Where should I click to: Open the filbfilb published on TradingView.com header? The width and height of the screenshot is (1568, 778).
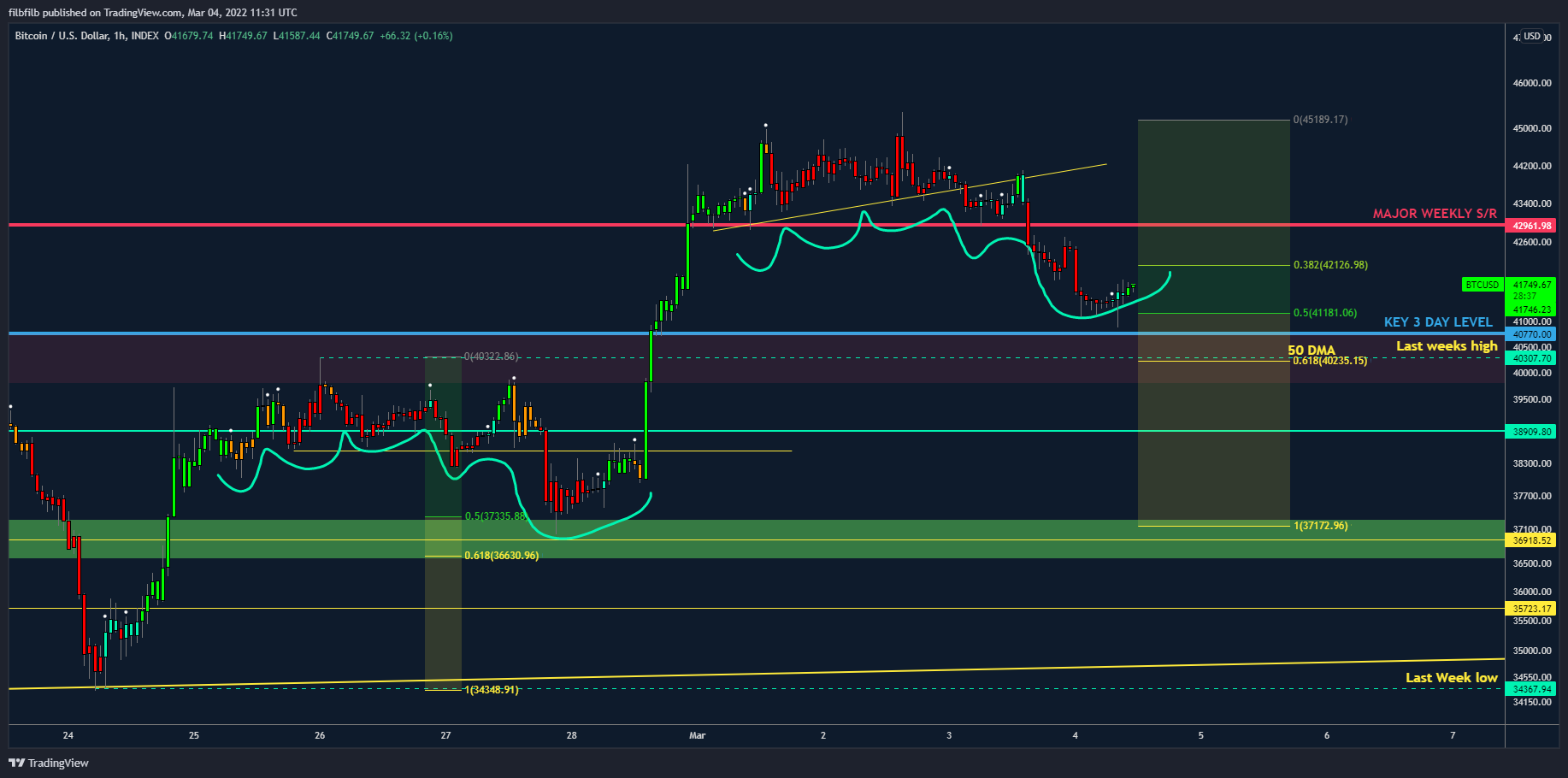click(x=153, y=12)
